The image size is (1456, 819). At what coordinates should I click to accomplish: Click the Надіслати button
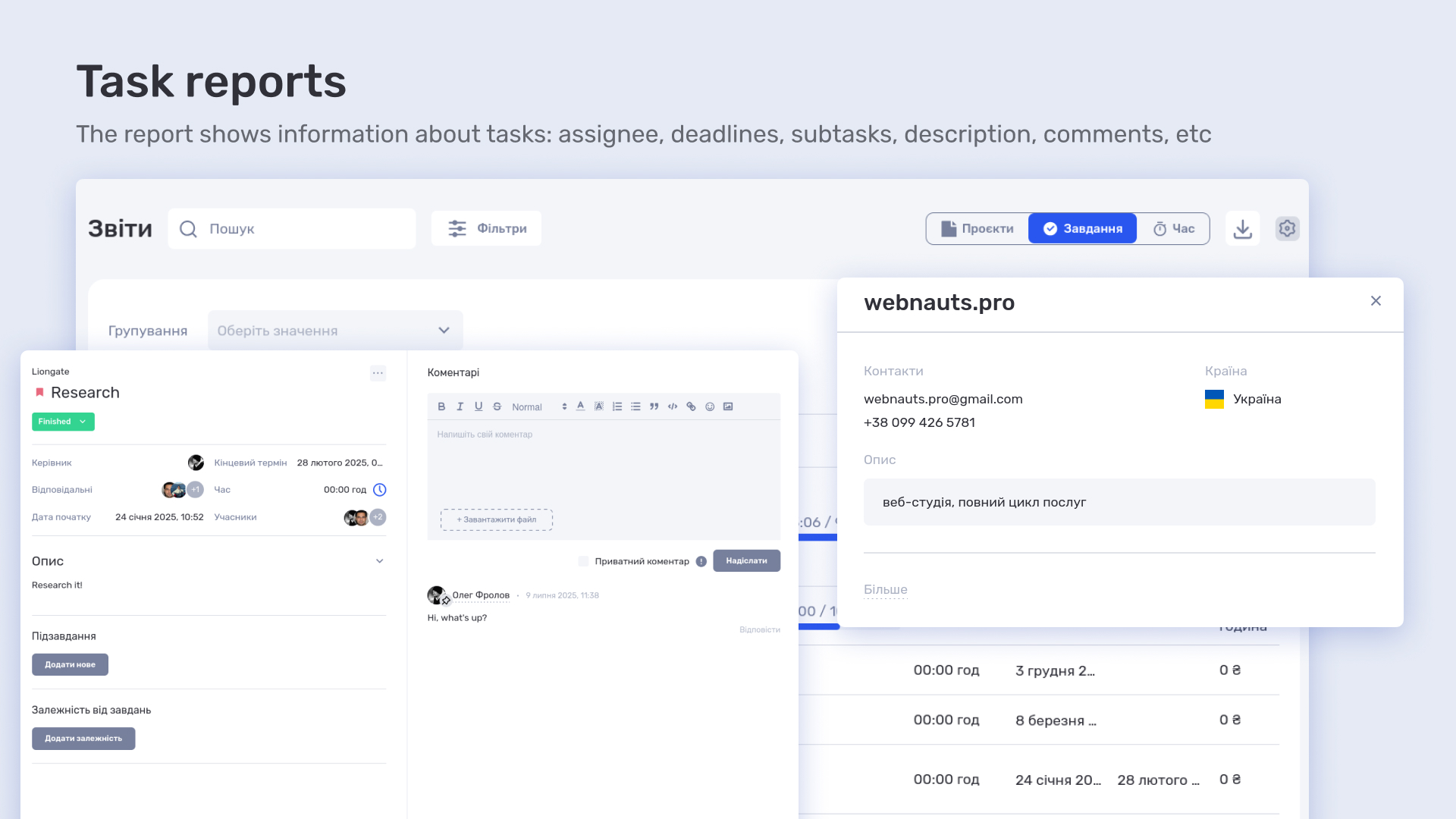click(x=746, y=560)
